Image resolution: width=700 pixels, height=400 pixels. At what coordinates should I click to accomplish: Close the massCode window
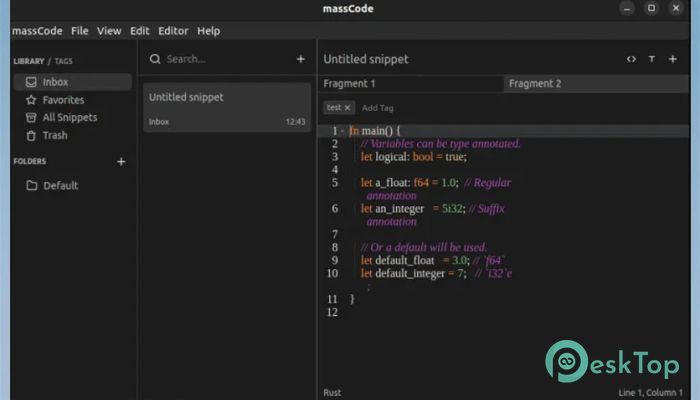pyautogui.click(x=676, y=8)
